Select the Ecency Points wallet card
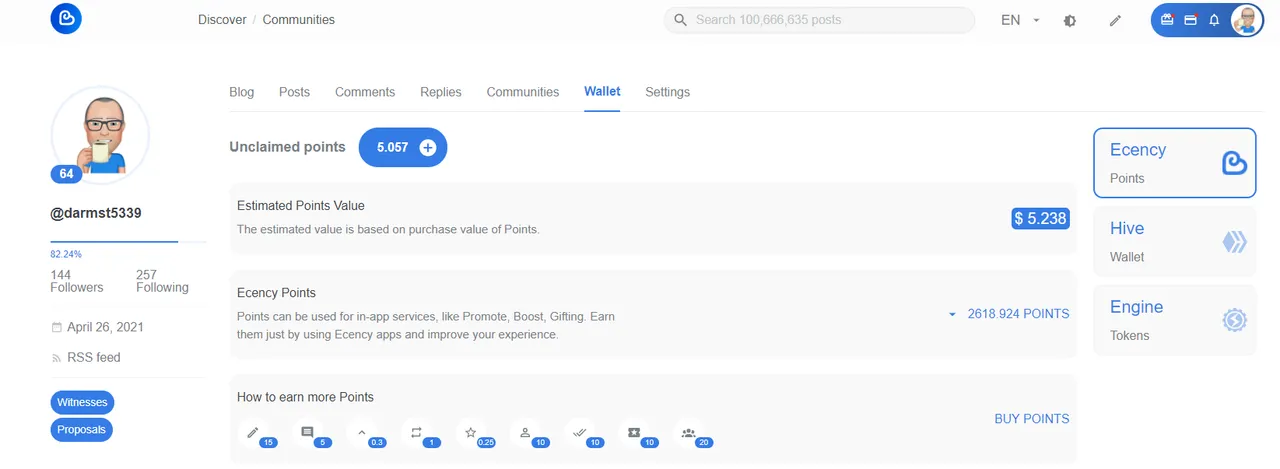This screenshot has width=1280, height=469. (1175, 163)
